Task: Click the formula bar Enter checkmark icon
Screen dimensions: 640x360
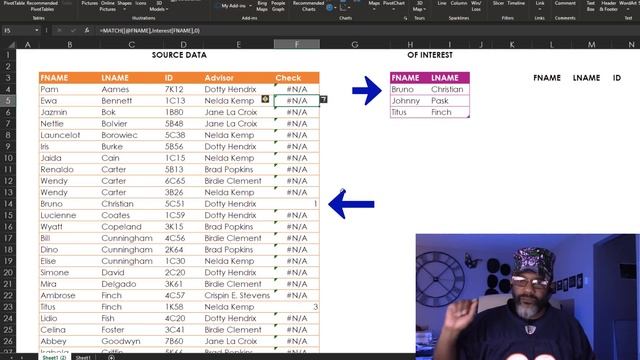Action: [73, 30]
